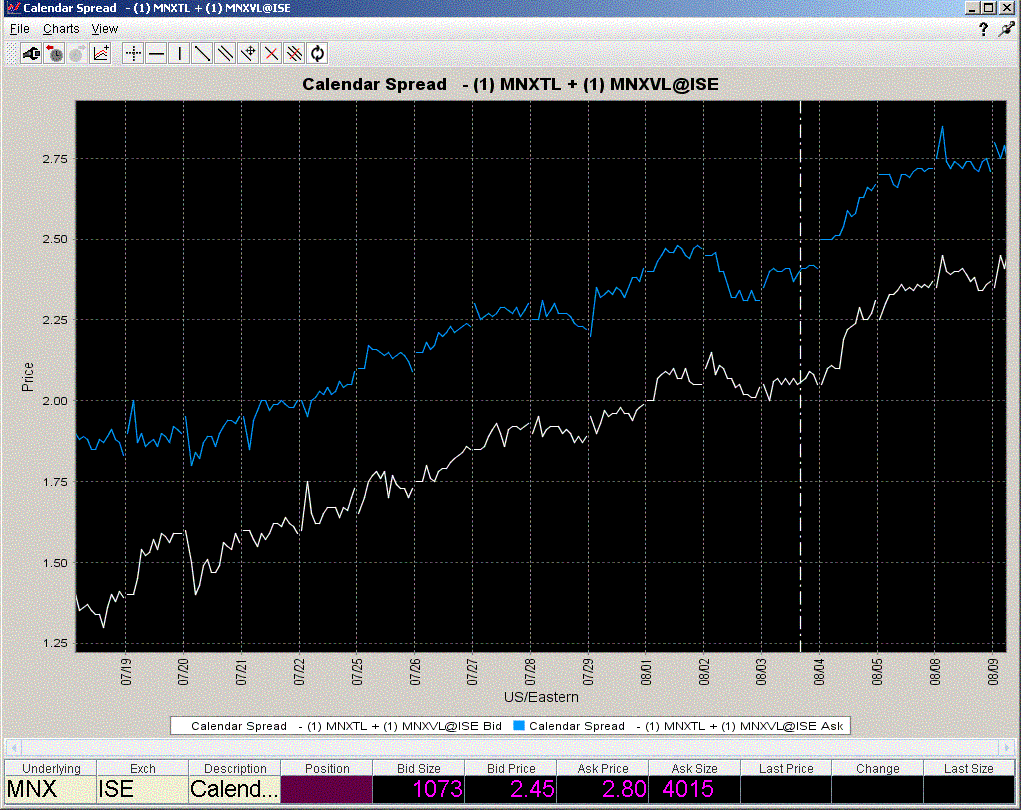
Task: Select the vertical line drawing tool
Action: point(180,53)
